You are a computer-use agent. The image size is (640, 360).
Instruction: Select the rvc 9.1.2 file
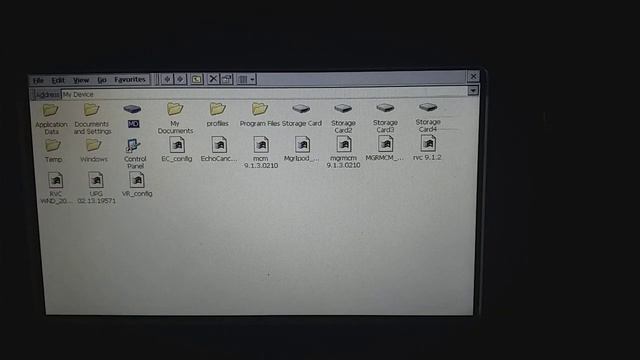(427, 148)
